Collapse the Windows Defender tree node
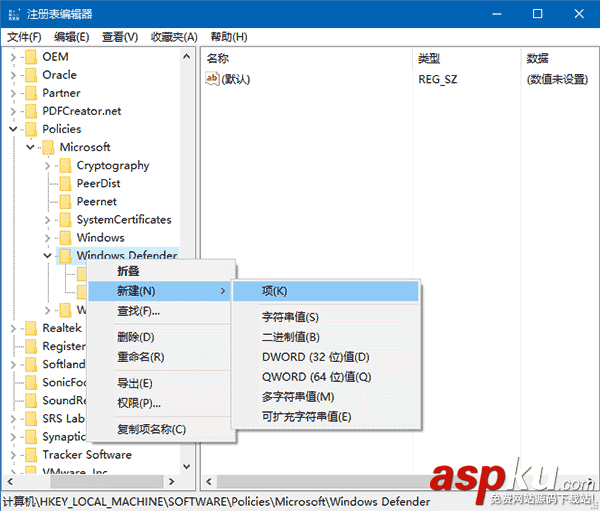Image resolution: width=600 pixels, height=511 pixels. 47,256
